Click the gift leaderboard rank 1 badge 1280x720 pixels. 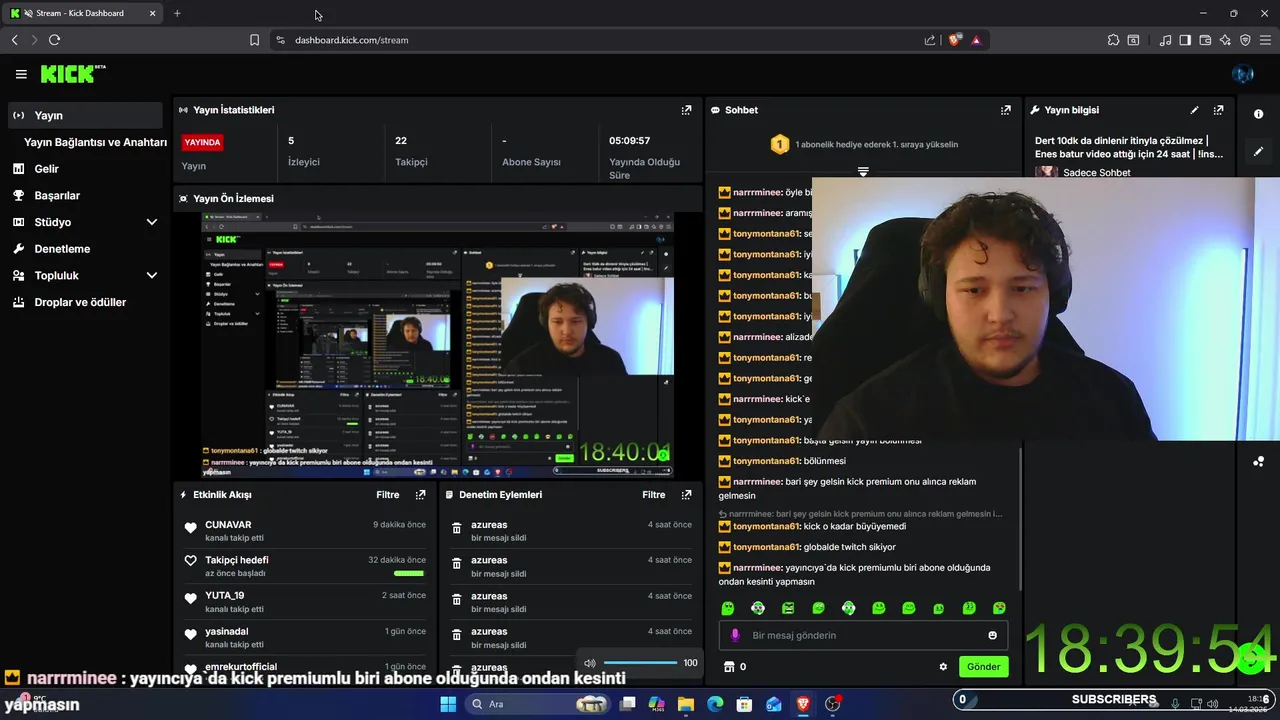(780, 145)
